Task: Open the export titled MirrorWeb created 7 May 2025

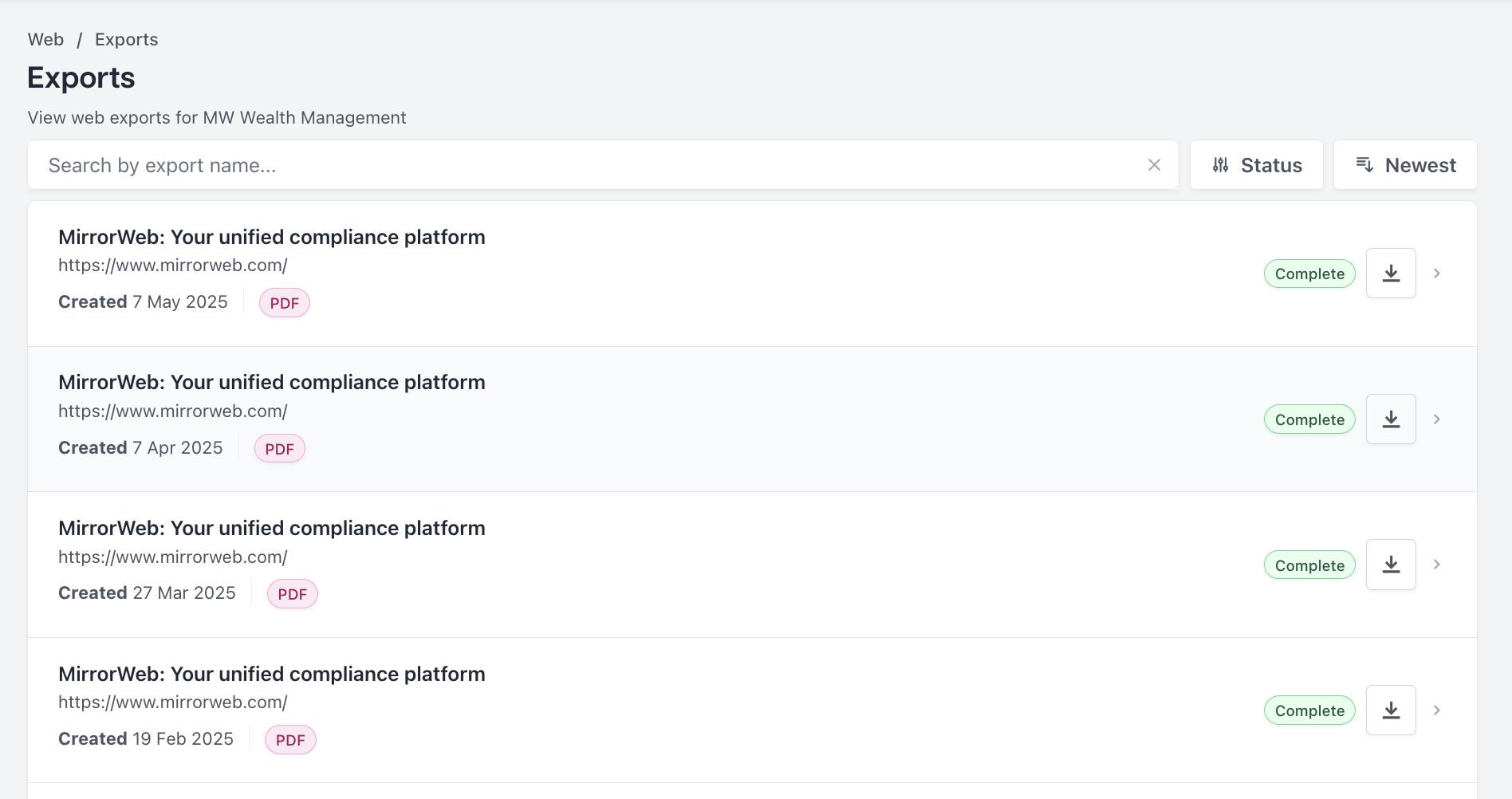Action: [272, 237]
